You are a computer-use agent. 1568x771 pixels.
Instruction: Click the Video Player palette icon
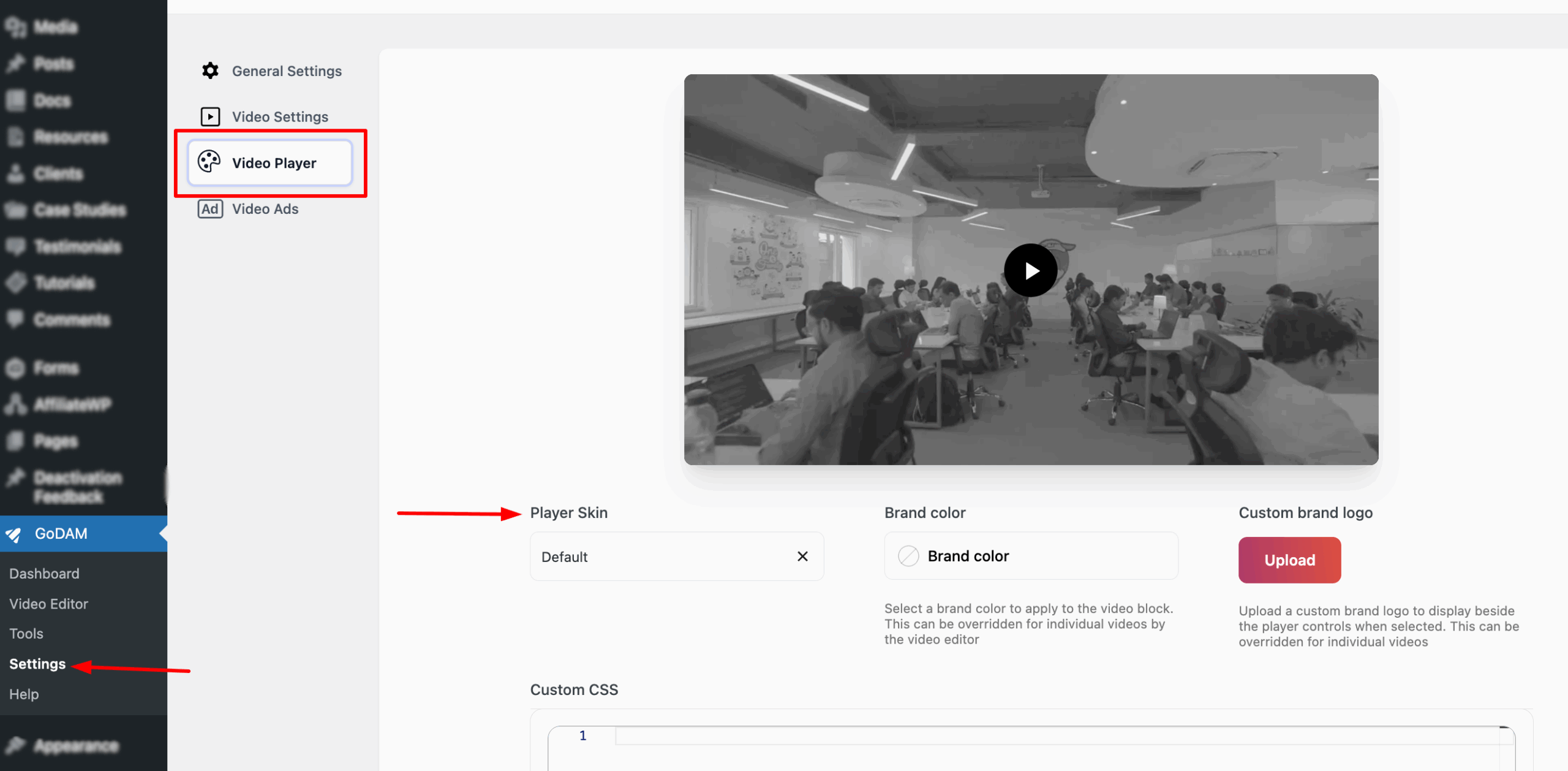[209, 162]
